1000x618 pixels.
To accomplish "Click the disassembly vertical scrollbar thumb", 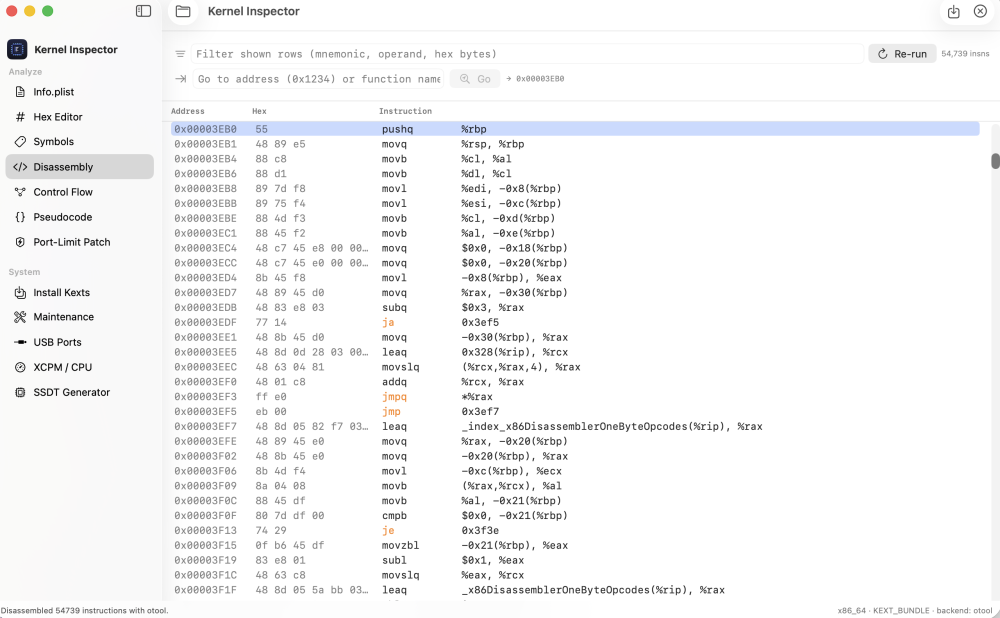I will (995, 161).
